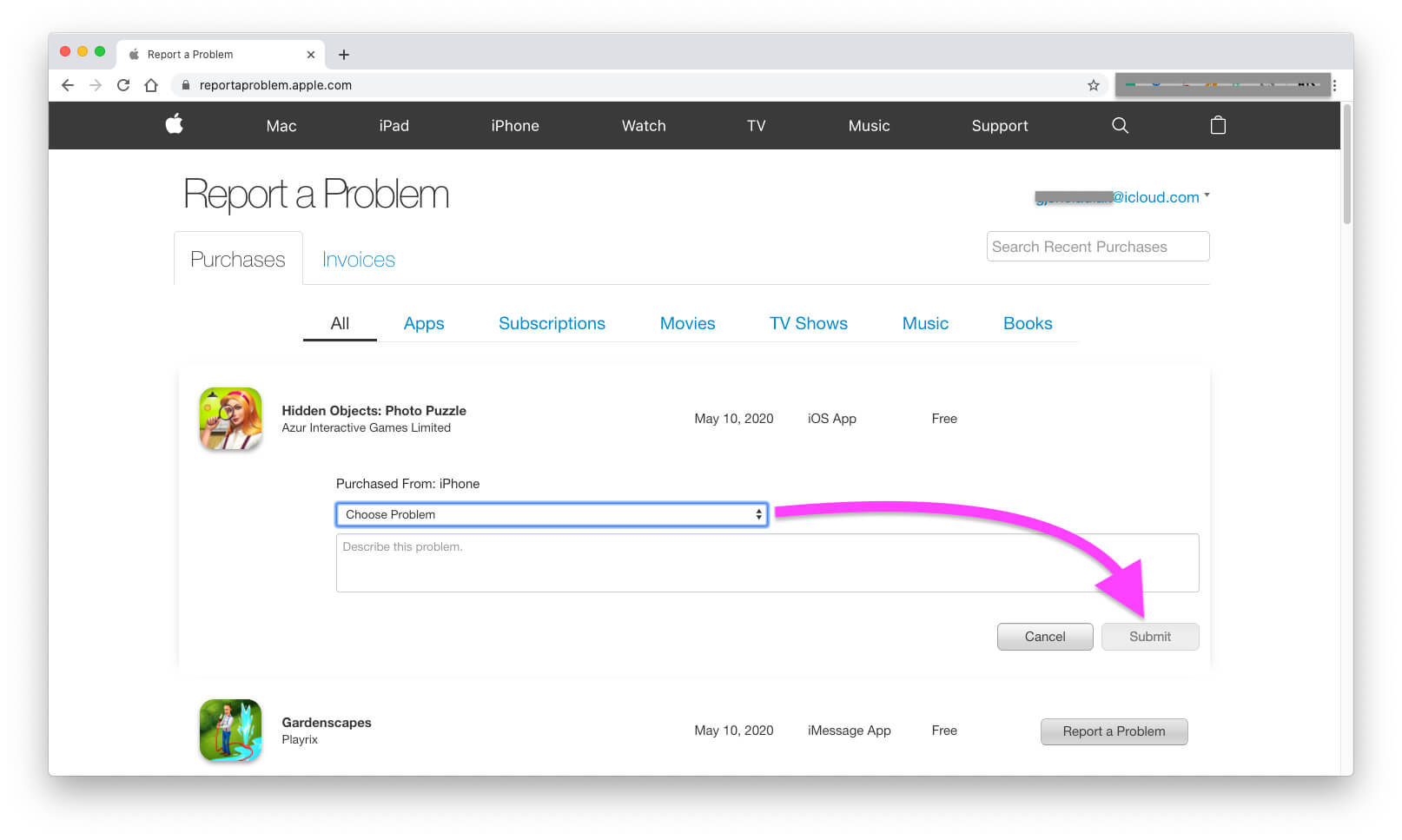
Task: Click the Gardenscapes app icon
Action: (x=229, y=730)
